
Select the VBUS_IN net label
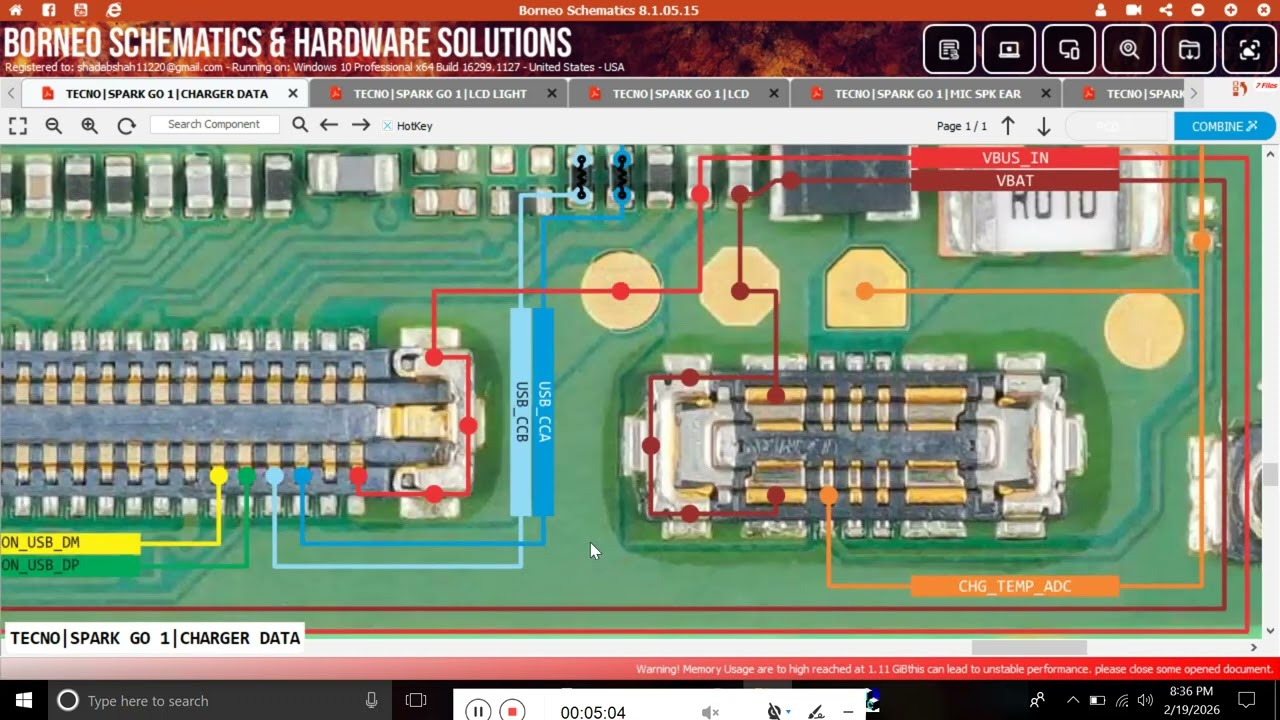(x=1015, y=158)
